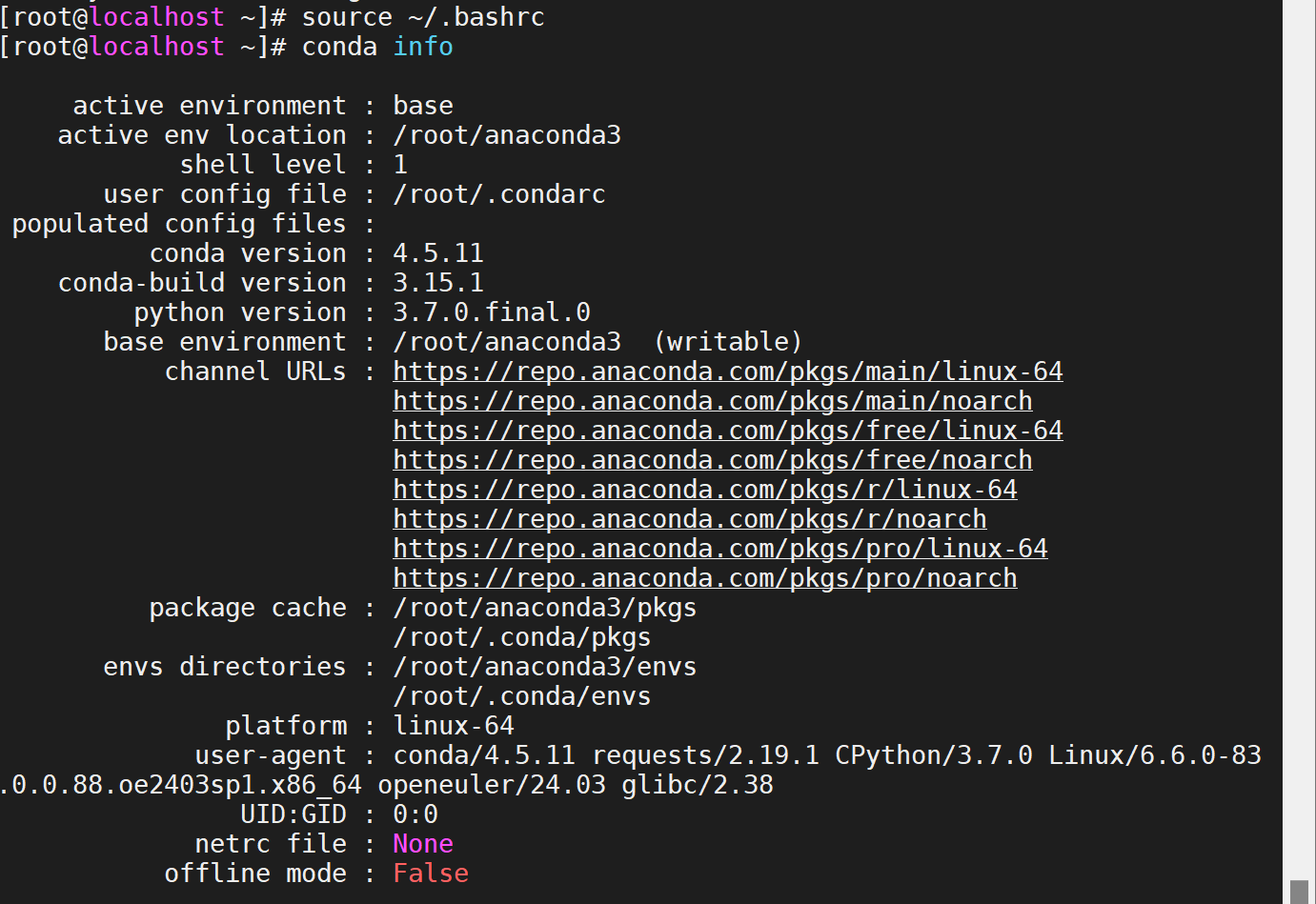Follow the pkgs/free/noarch repository link
Screen dimensions: 1316x904
coord(712,460)
